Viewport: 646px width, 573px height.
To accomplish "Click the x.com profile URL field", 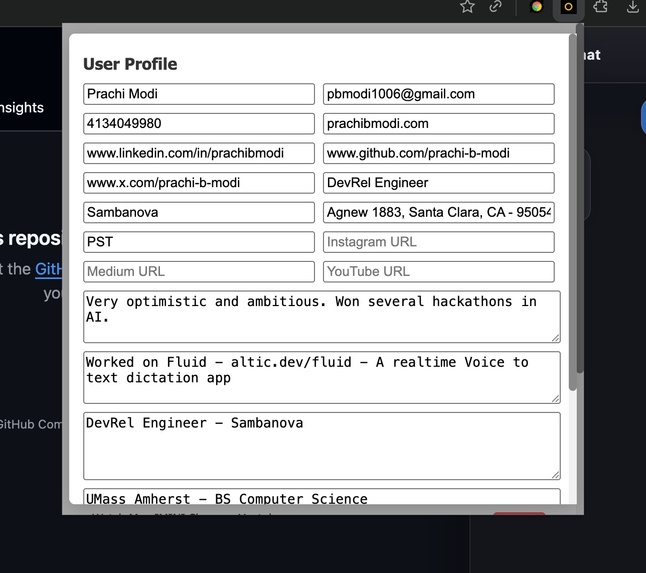I will click(199, 183).
